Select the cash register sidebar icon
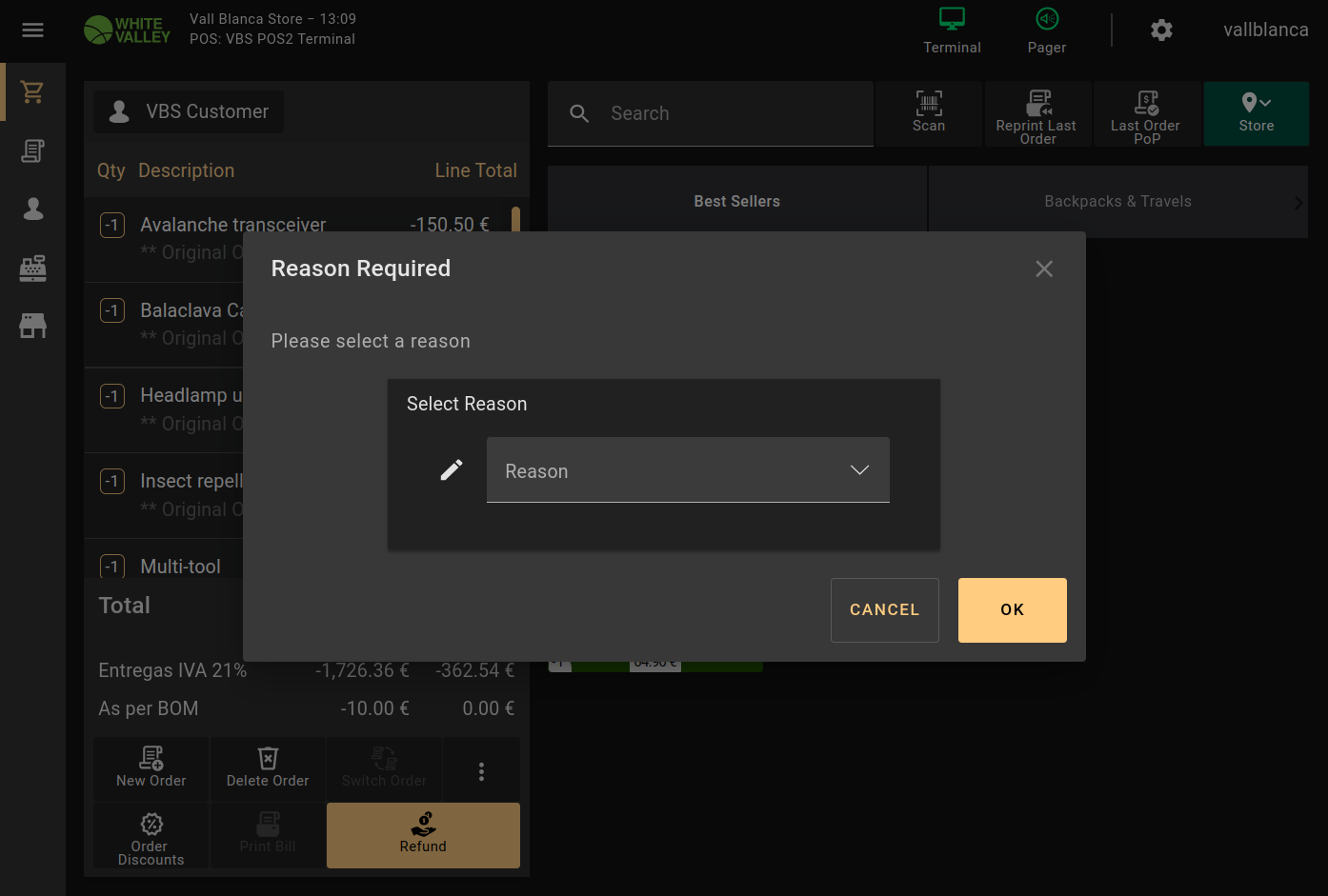Viewport: 1328px width, 896px height. point(32,269)
